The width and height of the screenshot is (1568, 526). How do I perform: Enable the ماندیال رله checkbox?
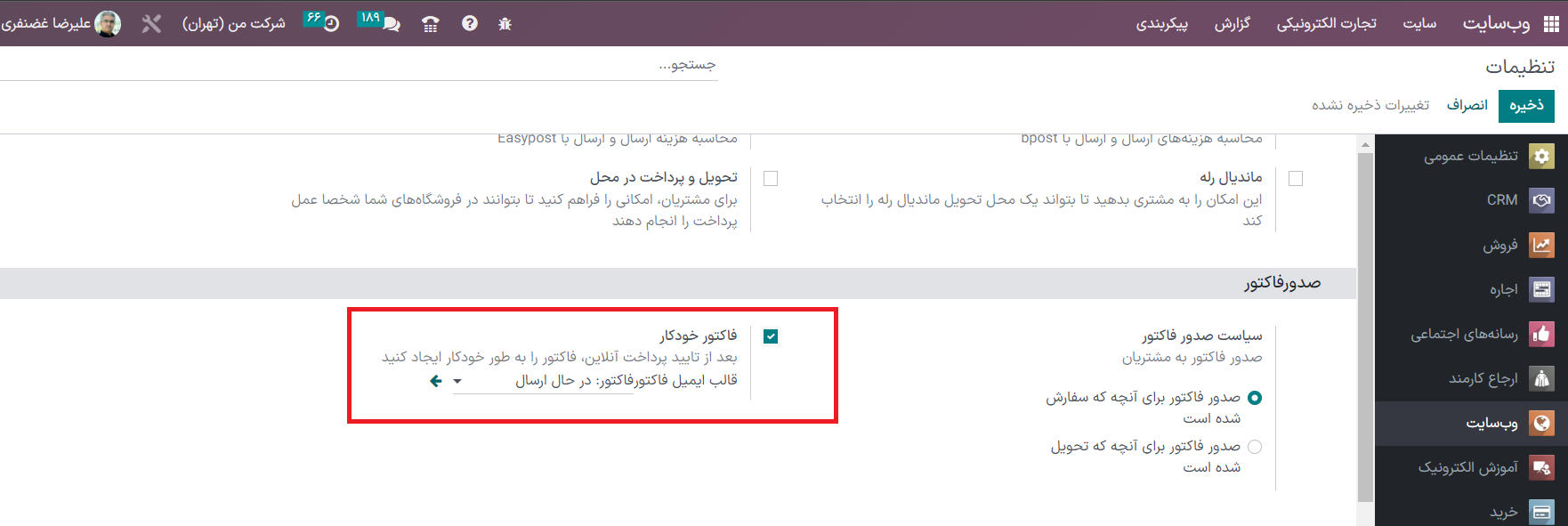[x=1296, y=179]
